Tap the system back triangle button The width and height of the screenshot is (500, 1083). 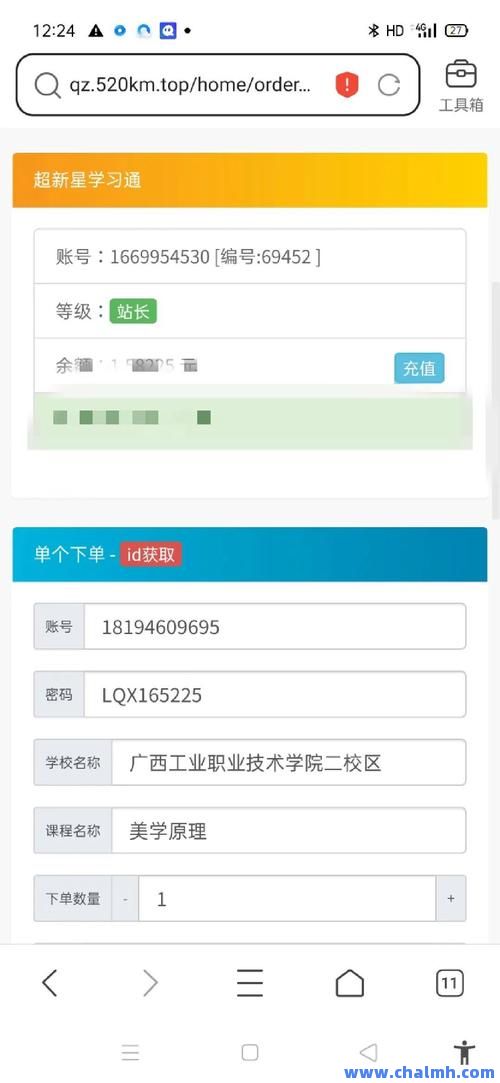369,1052
